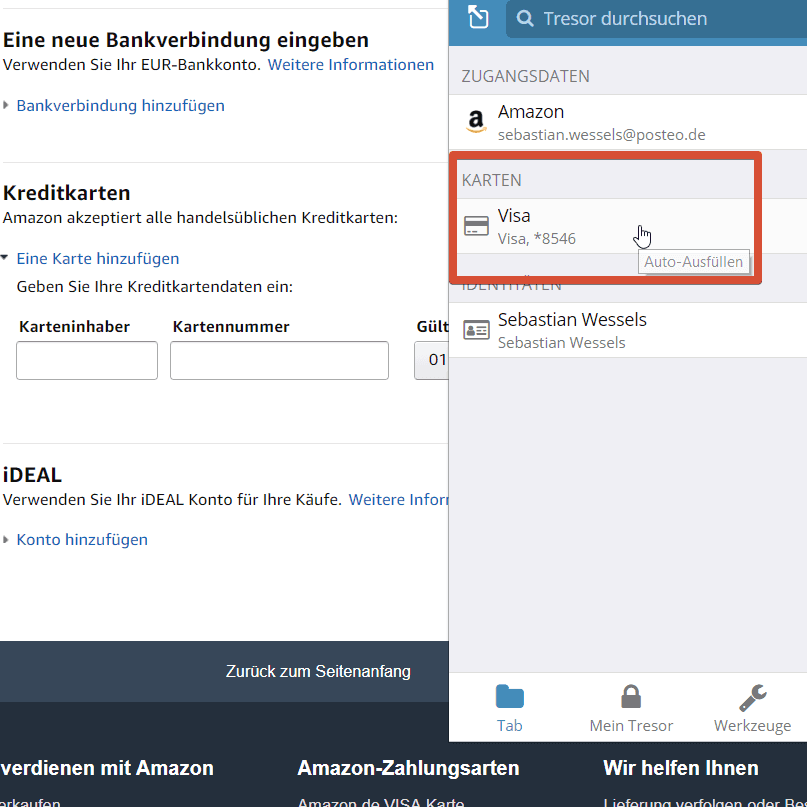This screenshot has height=807, width=807.
Task: Pop out the Bitwarden window icon
Action: pyautogui.click(x=478, y=17)
